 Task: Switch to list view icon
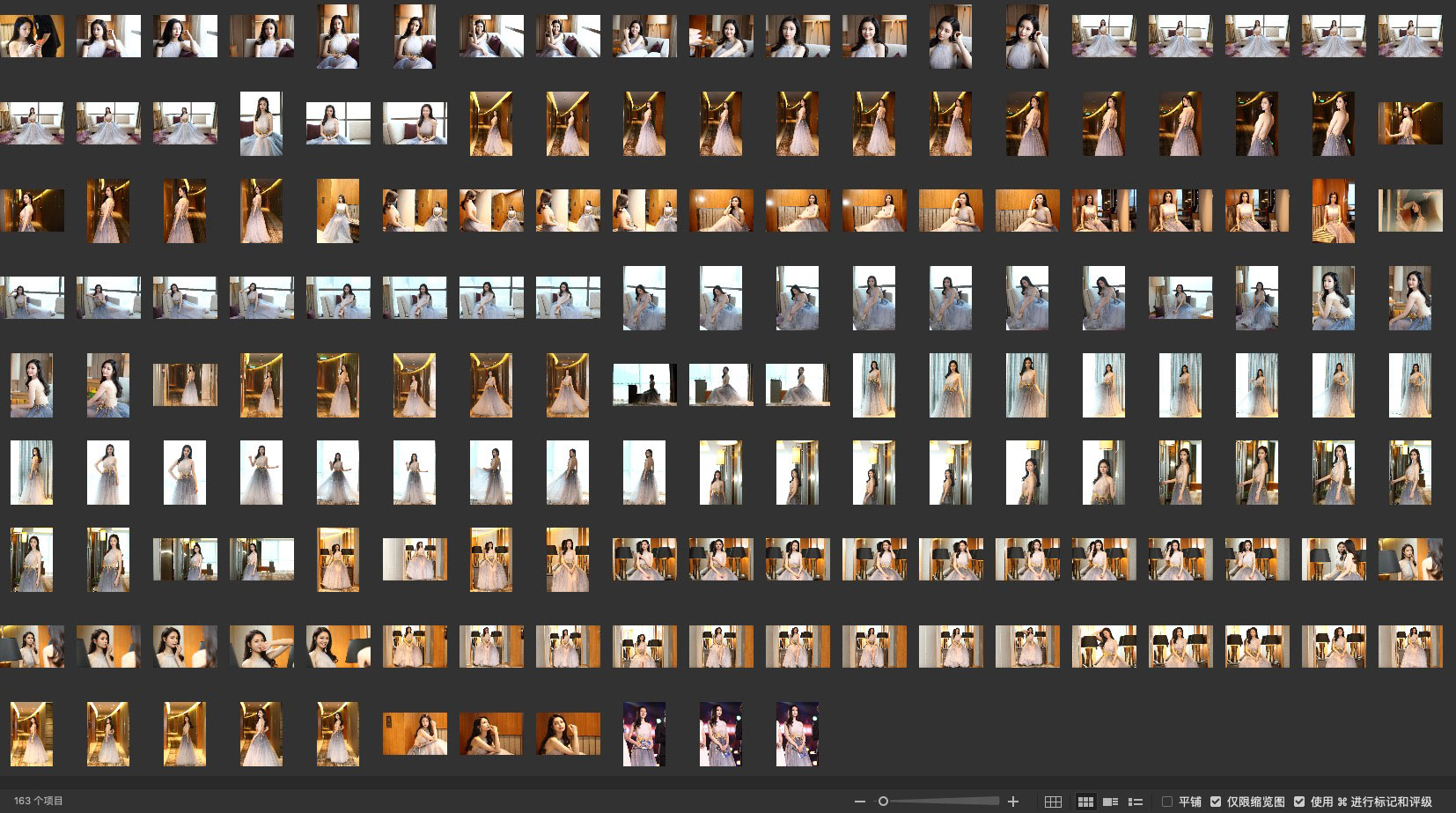click(x=1136, y=802)
